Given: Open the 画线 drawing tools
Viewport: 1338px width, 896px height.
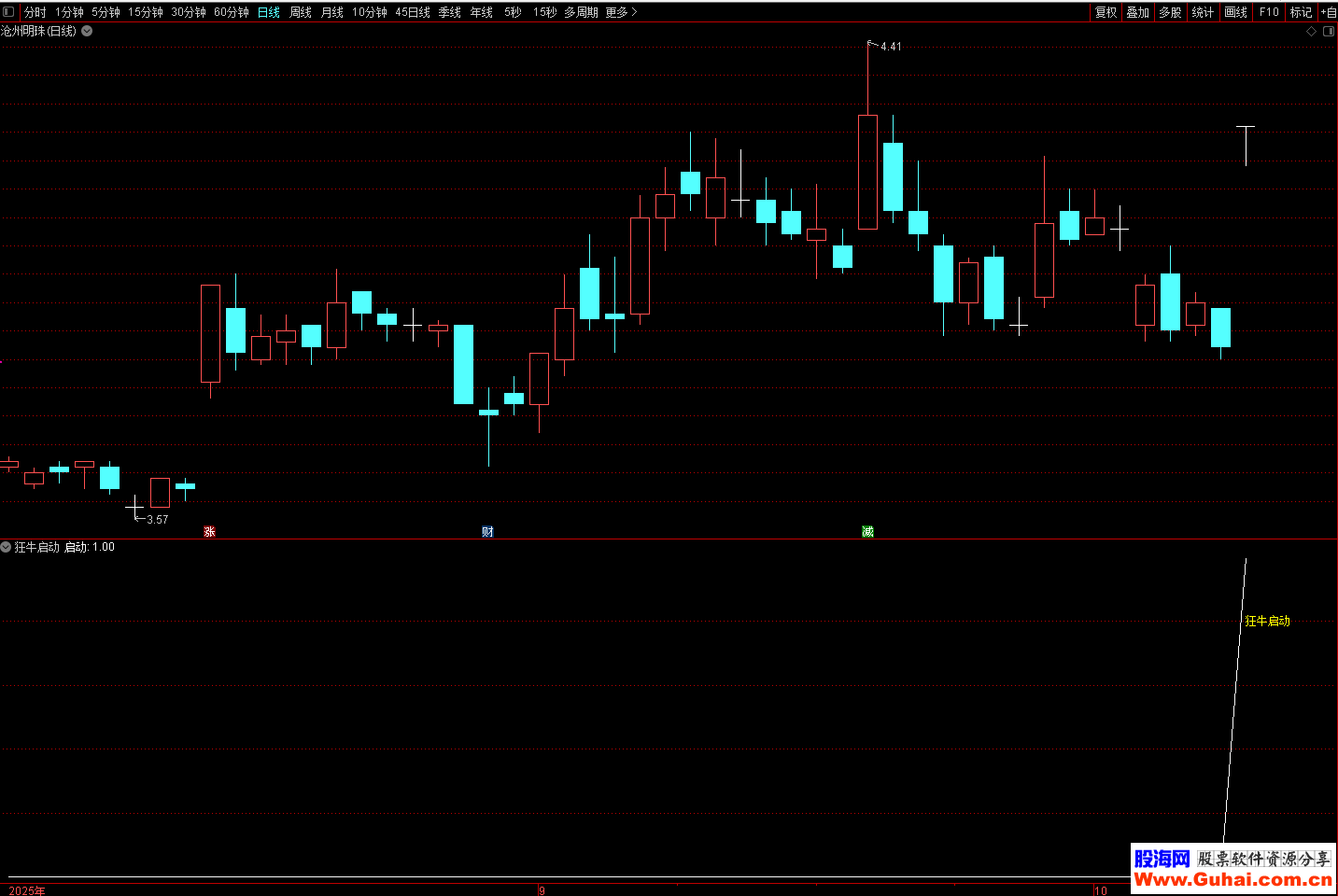Looking at the screenshot, I should coord(1235,12).
